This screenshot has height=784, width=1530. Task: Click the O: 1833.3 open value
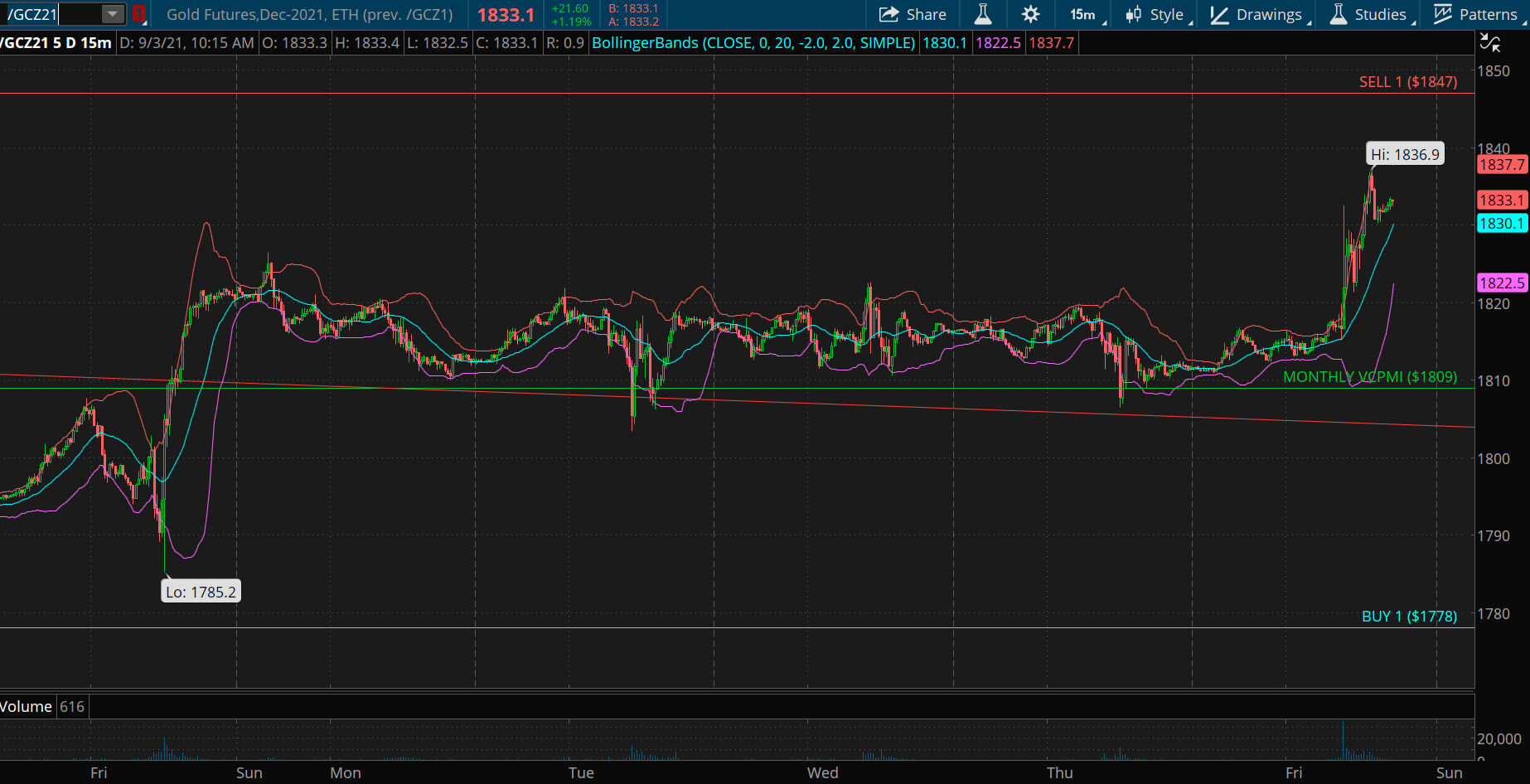pyautogui.click(x=294, y=42)
